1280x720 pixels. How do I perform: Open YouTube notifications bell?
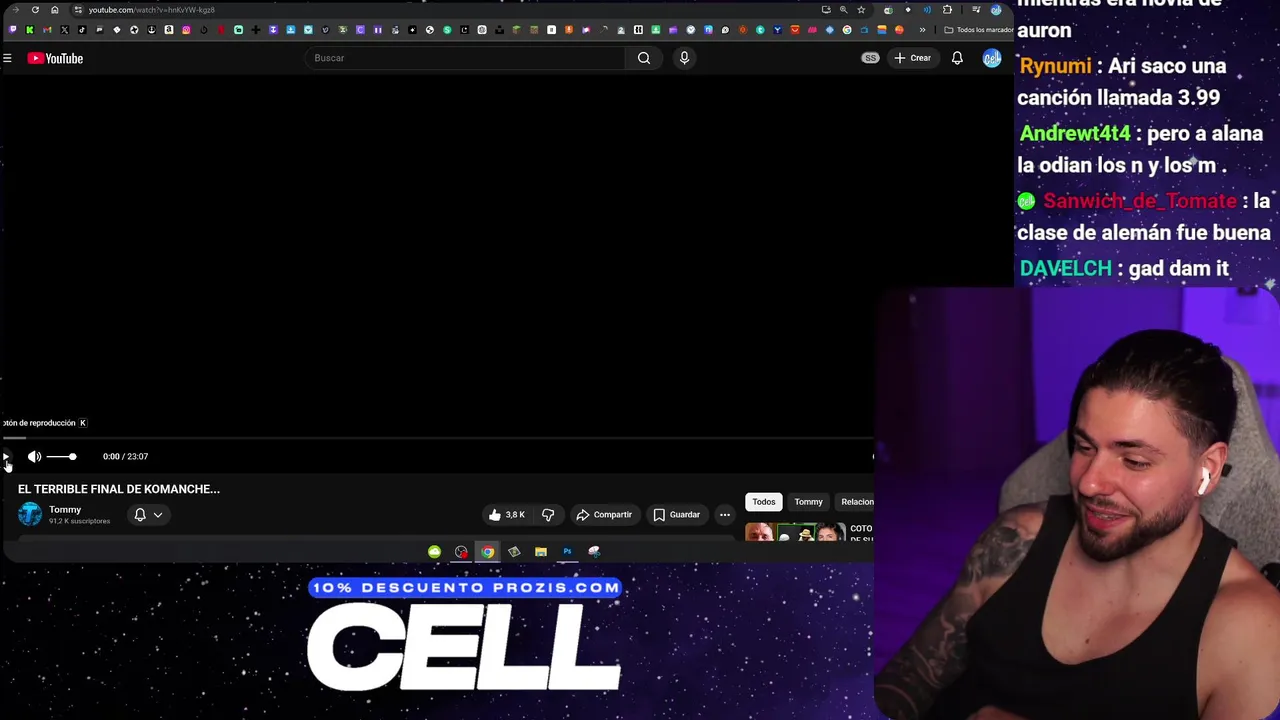coord(957,58)
